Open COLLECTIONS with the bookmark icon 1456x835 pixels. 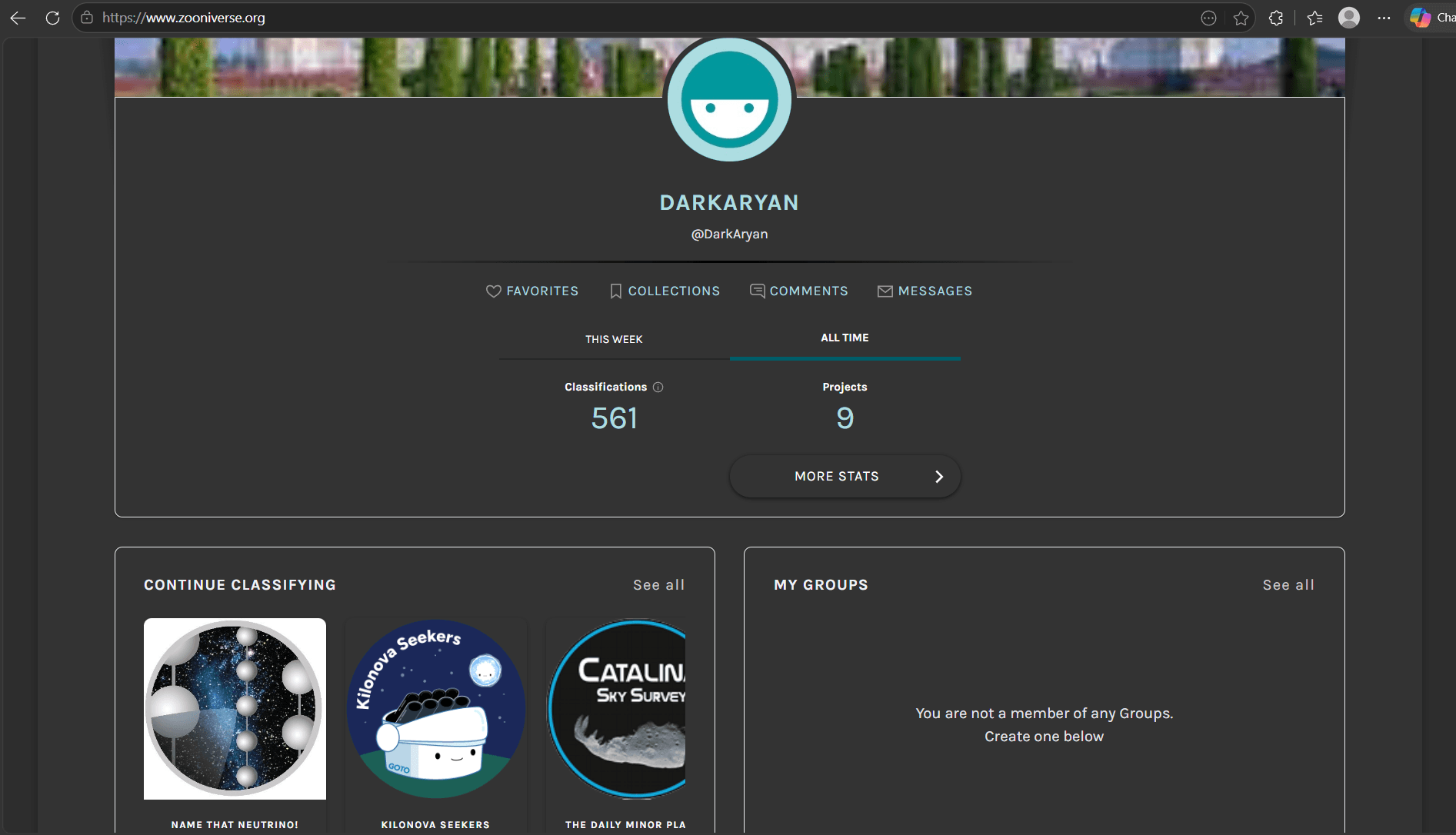[x=665, y=291]
